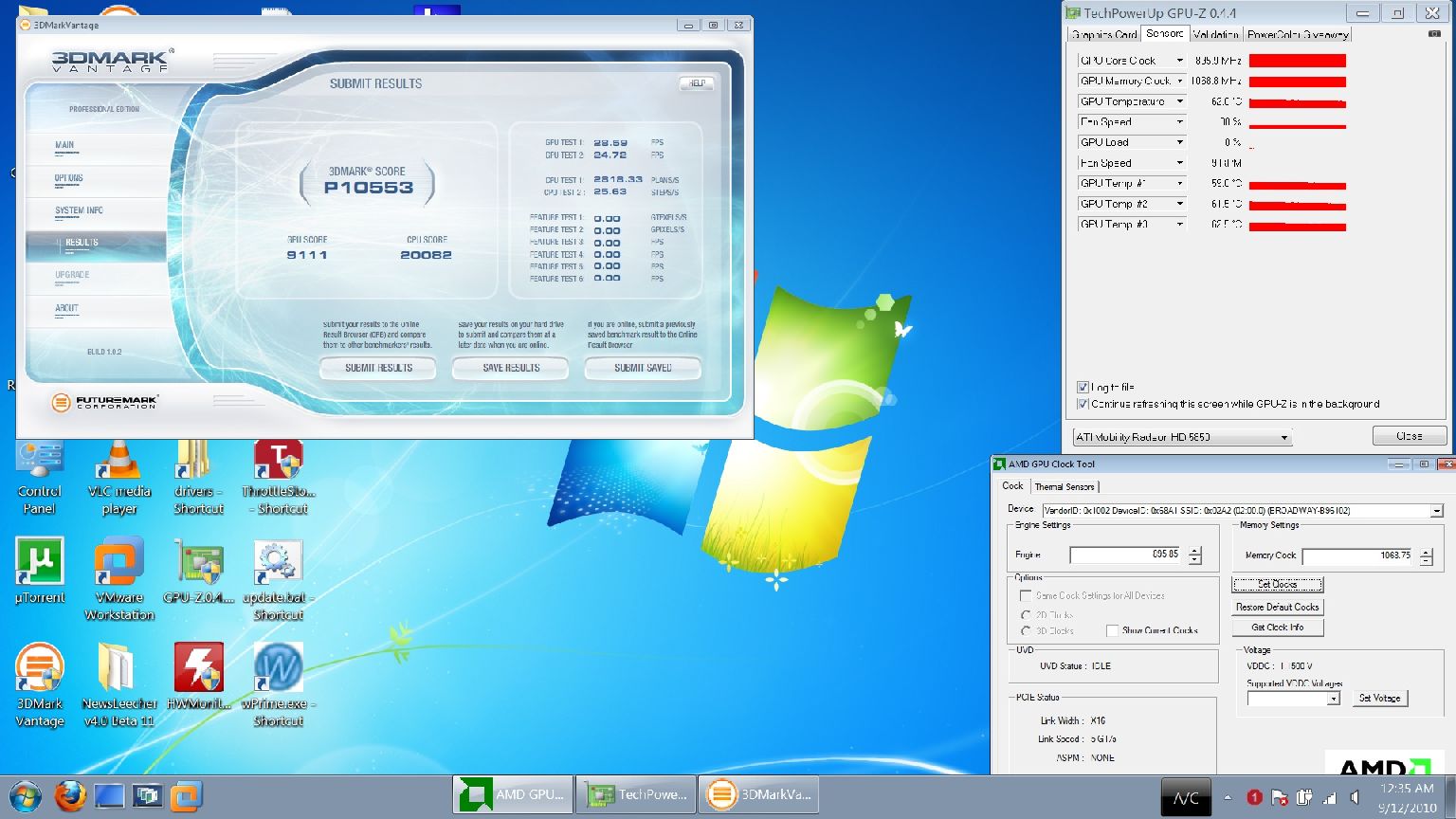Click the red notification tray icon
Image resolution: width=1456 pixels, height=819 pixels.
point(1254,797)
